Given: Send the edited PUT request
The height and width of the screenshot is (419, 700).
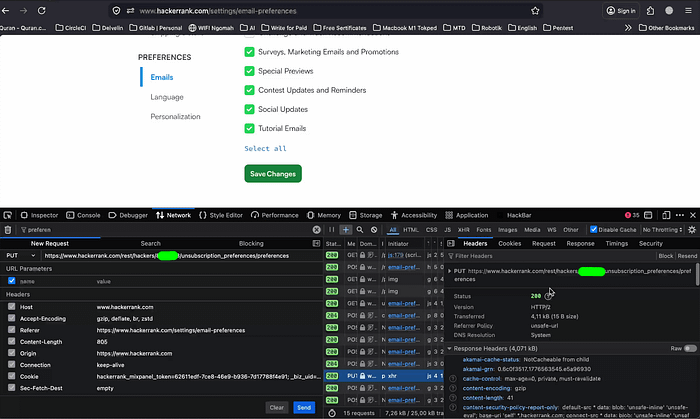Looking at the screenshot, I should point(304,407).
